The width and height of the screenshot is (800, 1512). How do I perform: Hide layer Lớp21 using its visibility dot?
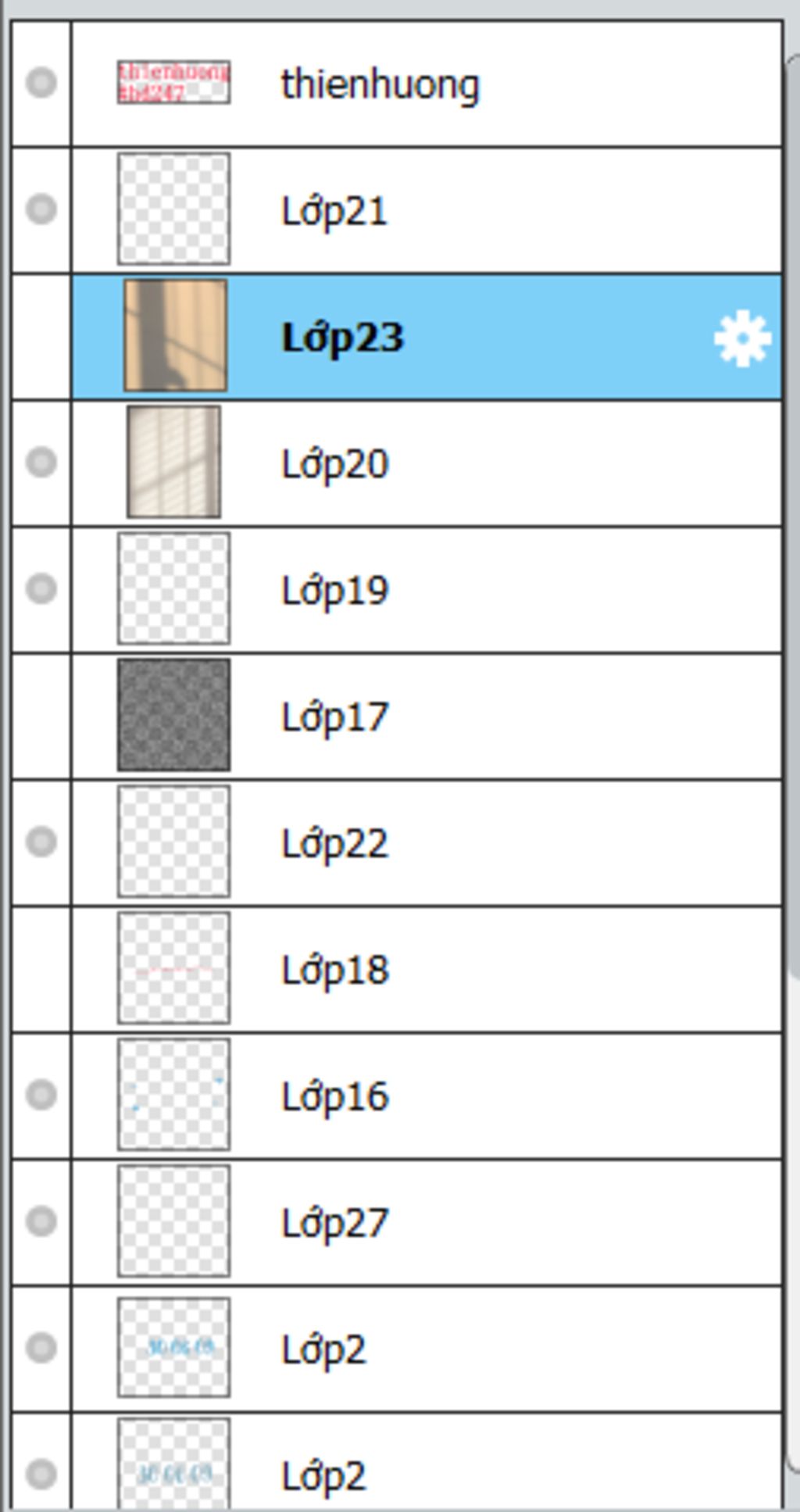41,209
